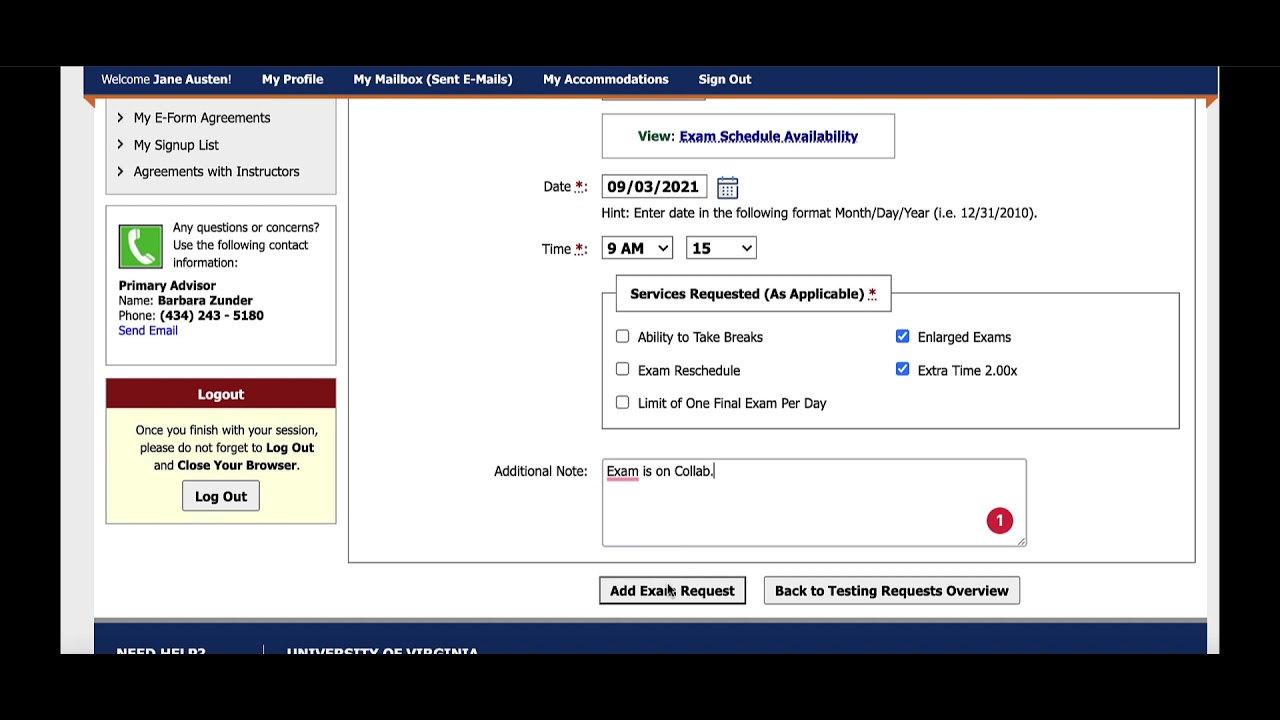
Task: Click the Logout panel header
Action: pos(221,394)
